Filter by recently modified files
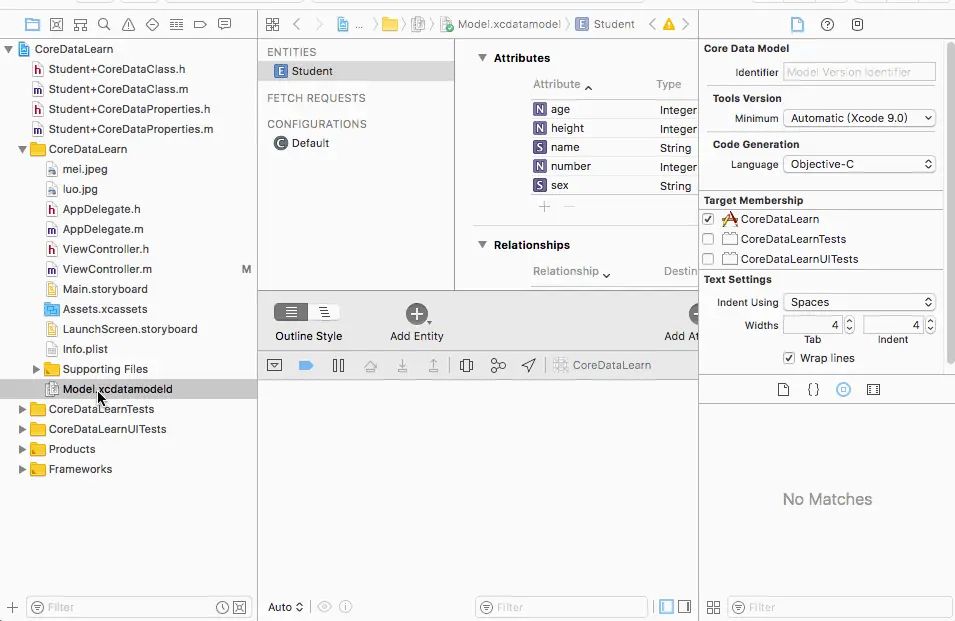Image resolution: width=955 pixels, height=621 pixels. pos(222,607)
